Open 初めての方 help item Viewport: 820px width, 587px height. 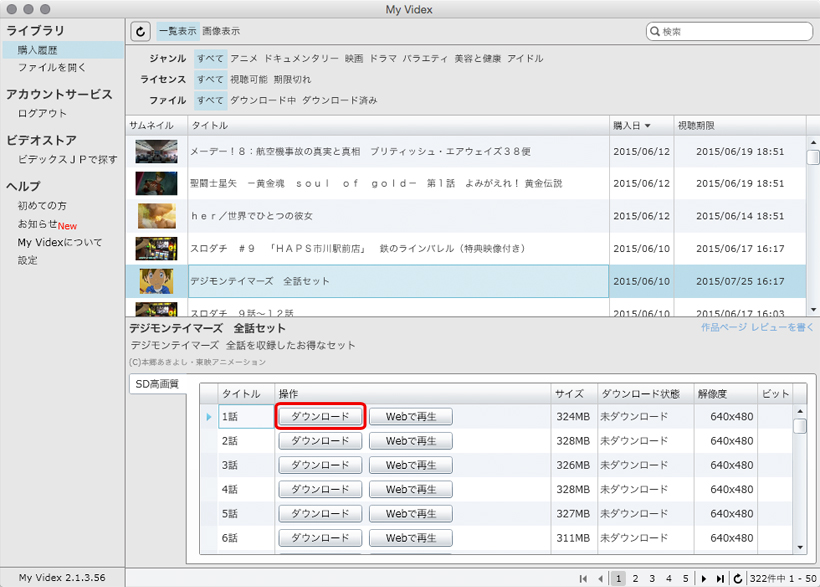(x=42, y=206)
